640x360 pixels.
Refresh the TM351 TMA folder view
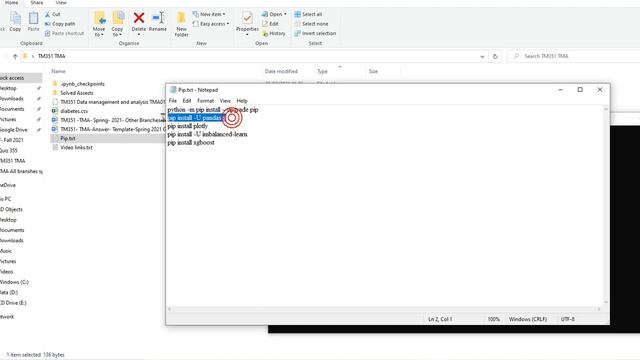click(x=495, y=56)
